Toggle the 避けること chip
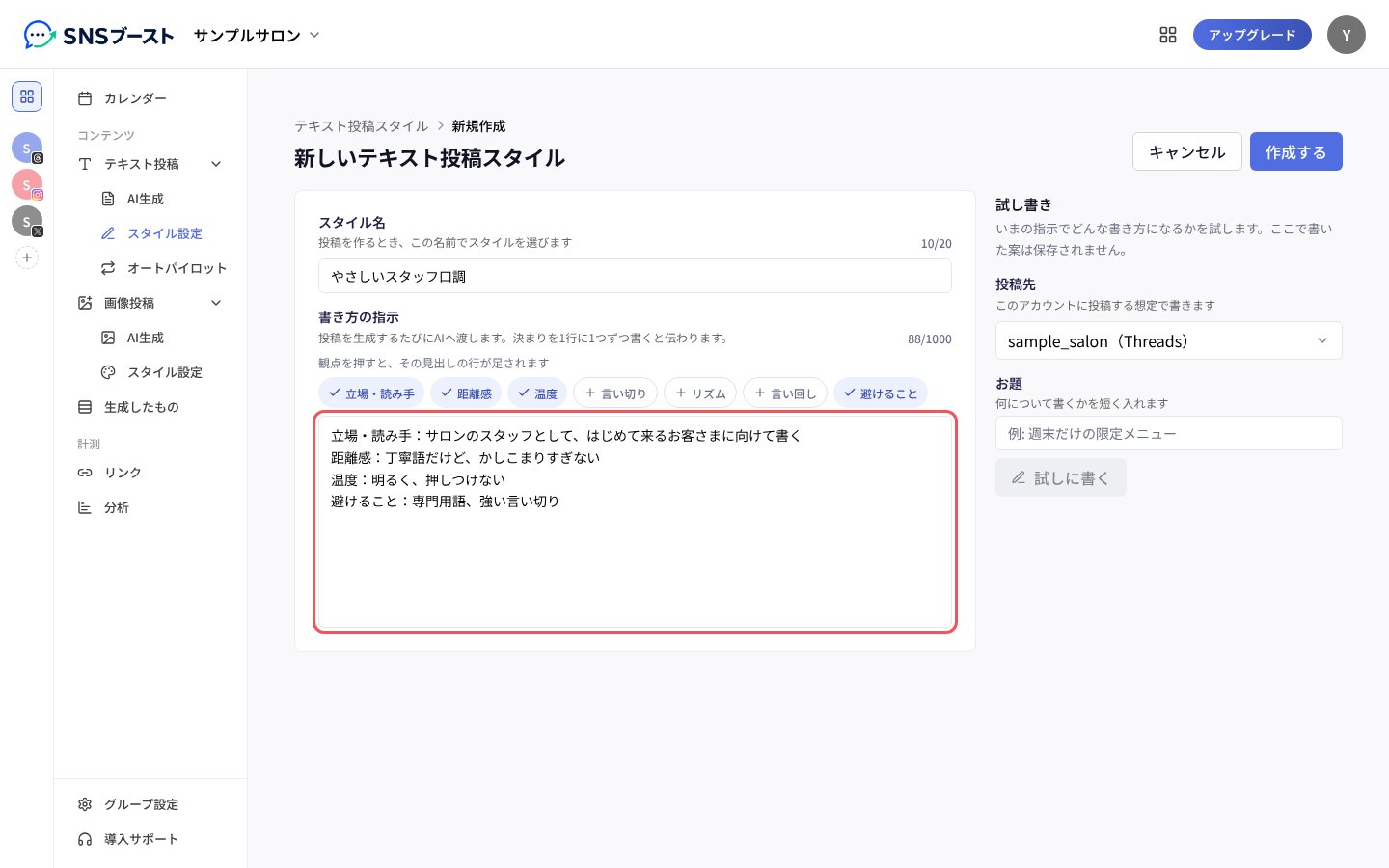1389x868 pixels. pos(881,393)
